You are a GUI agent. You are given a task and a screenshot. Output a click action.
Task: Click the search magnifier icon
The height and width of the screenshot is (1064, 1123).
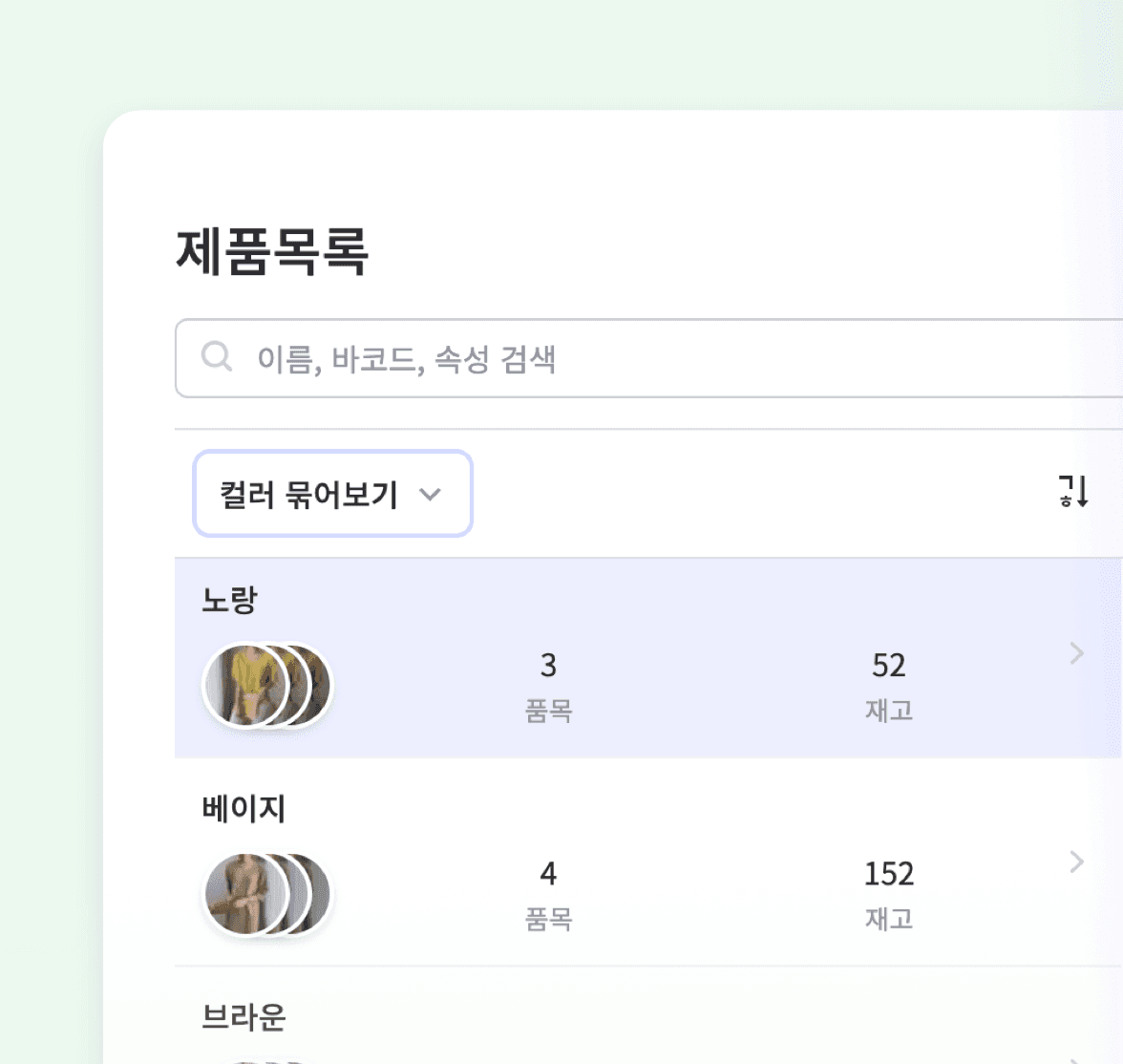(x=216, y=356)
